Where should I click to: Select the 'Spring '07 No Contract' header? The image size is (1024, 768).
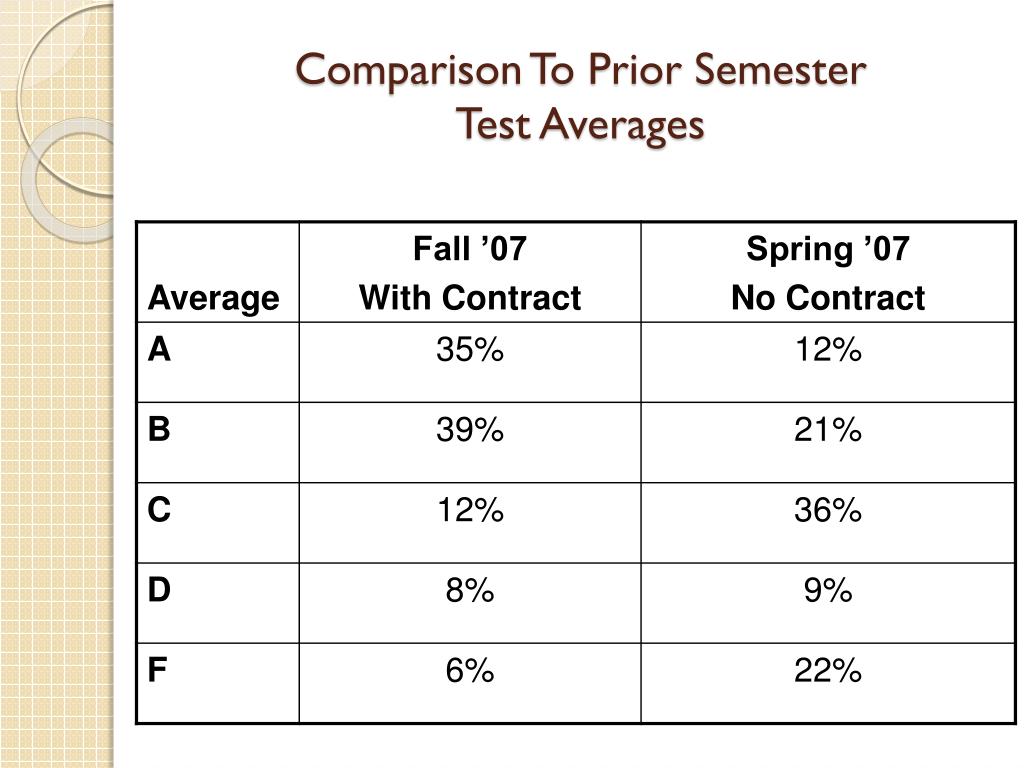click(828, 272)
